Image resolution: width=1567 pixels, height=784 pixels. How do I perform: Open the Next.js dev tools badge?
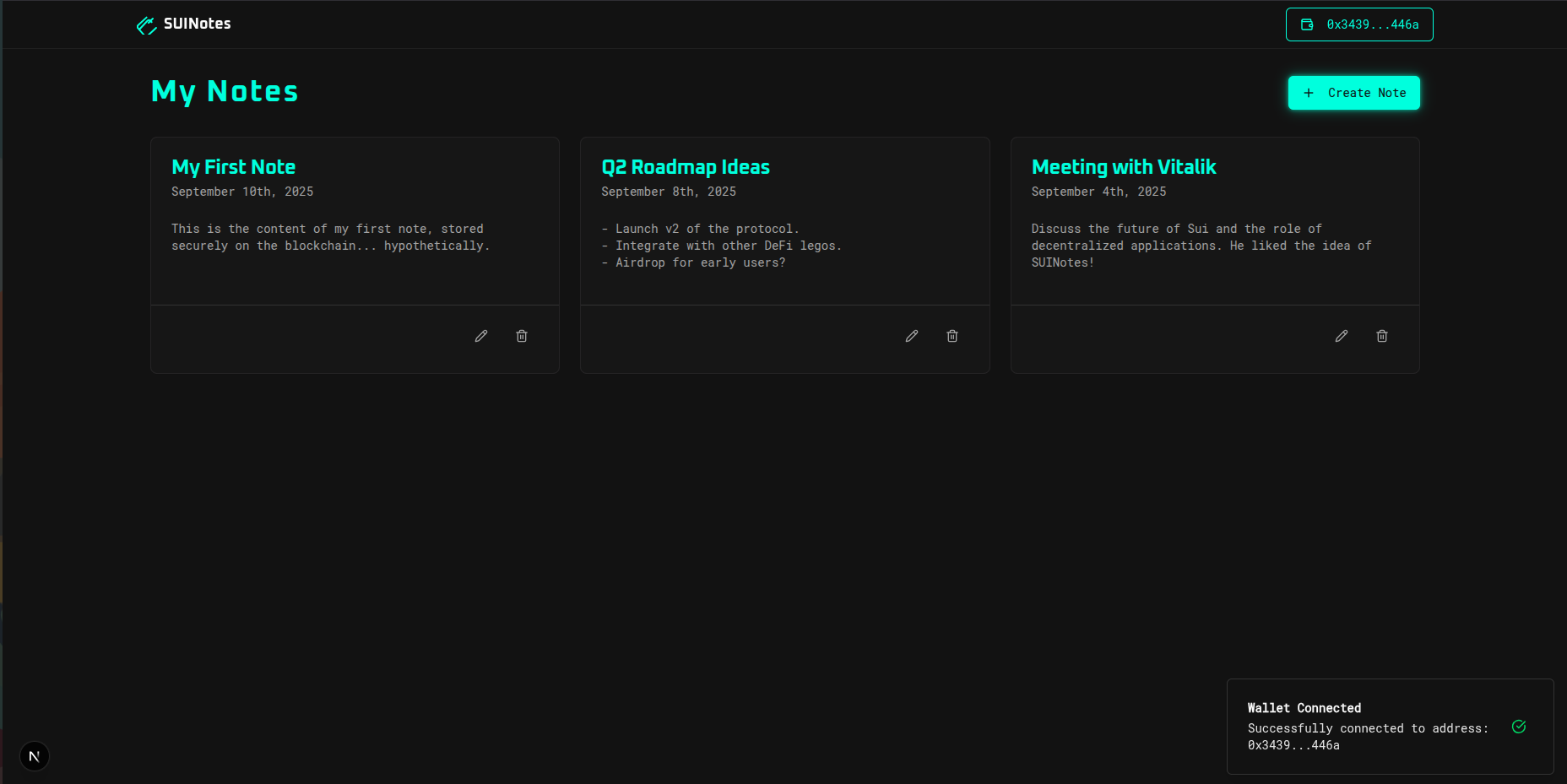coord(35,756)
